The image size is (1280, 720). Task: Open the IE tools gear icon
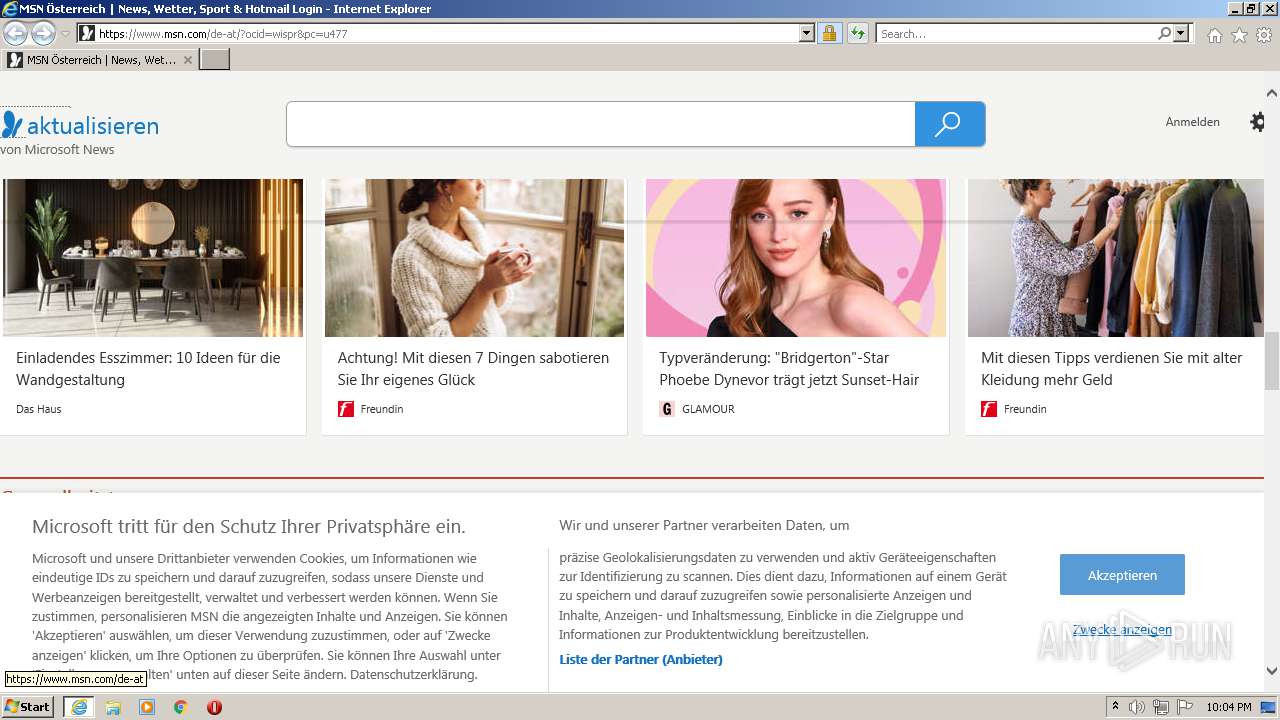tap(1264, 35)
